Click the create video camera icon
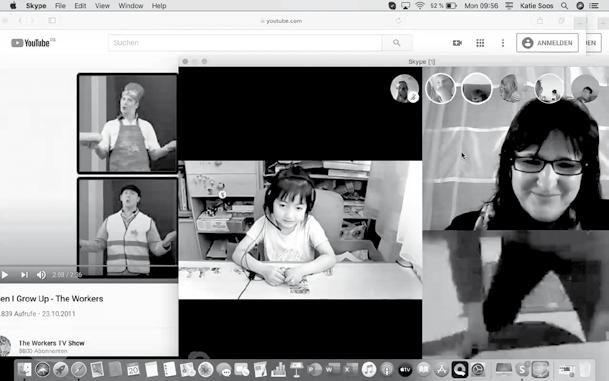 458,43
